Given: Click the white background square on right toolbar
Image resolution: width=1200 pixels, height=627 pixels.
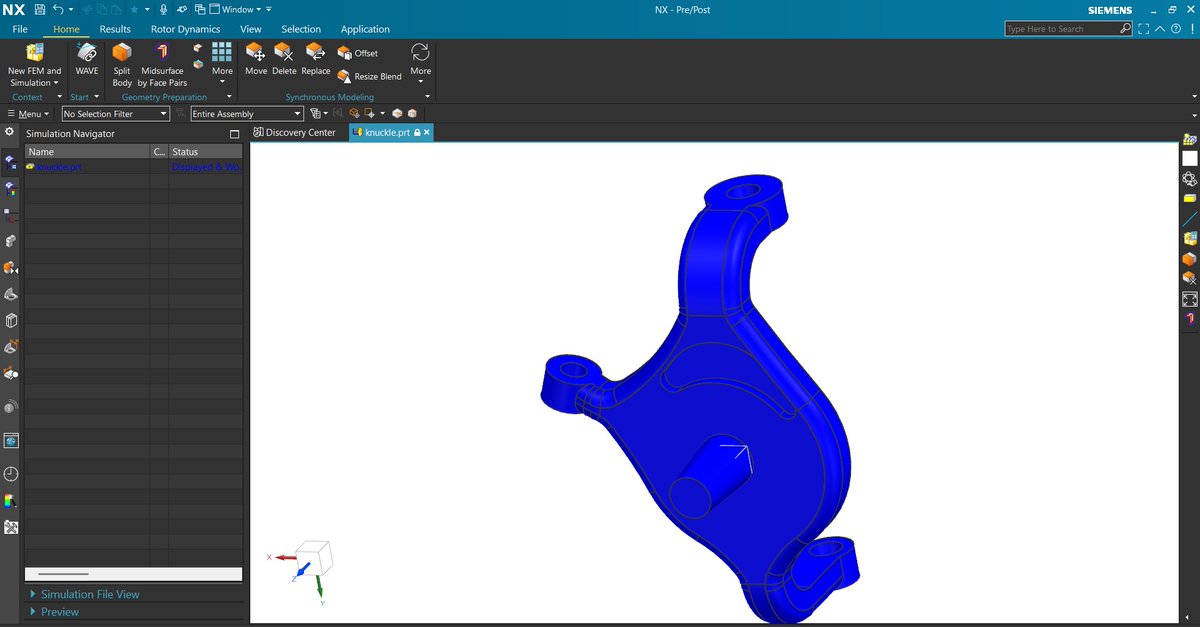Looking at the screenshot, I should pyautogui.click(x=1190, y=158).
